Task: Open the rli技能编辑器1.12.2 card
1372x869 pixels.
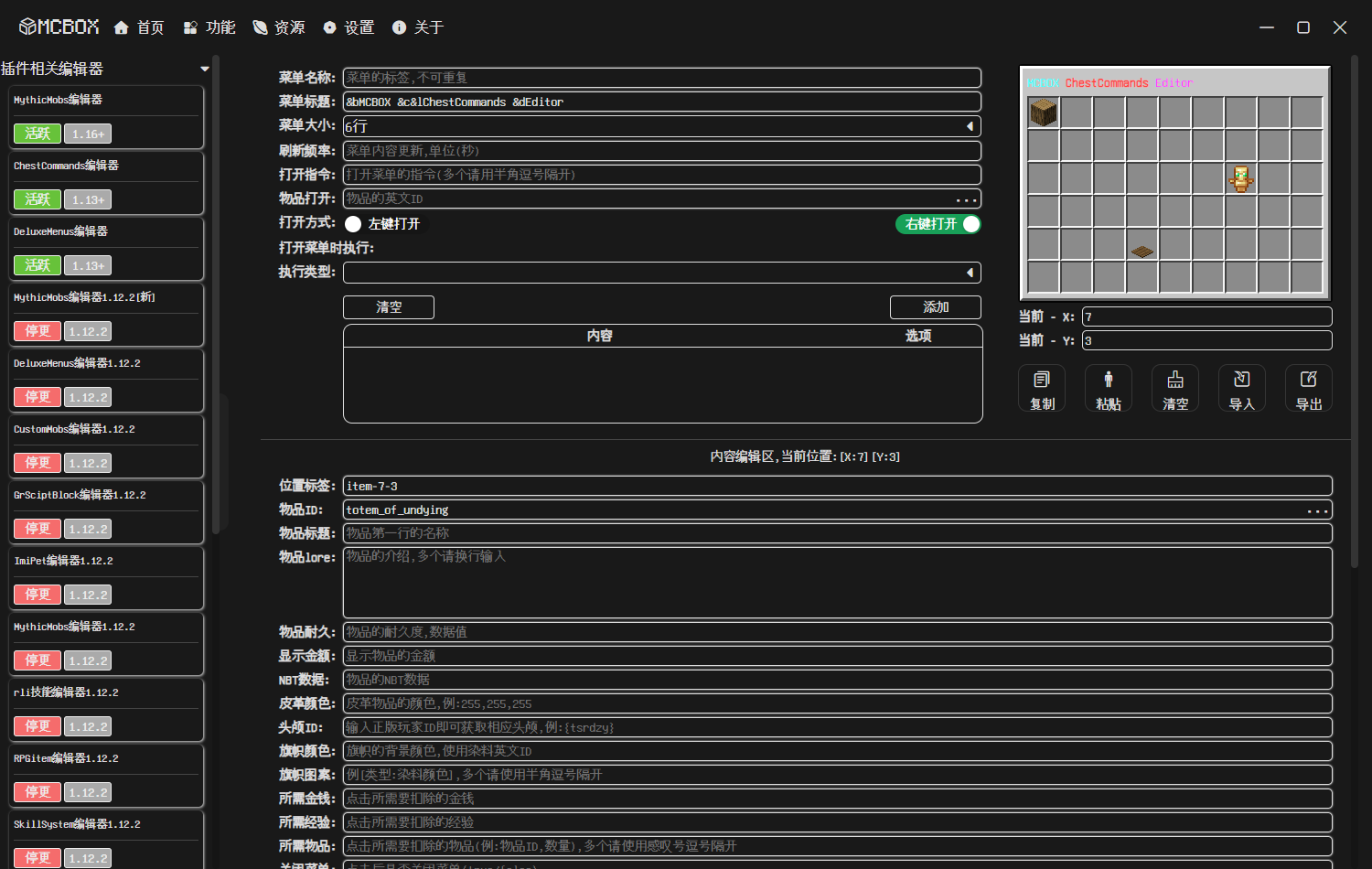Action: (106, 710)
